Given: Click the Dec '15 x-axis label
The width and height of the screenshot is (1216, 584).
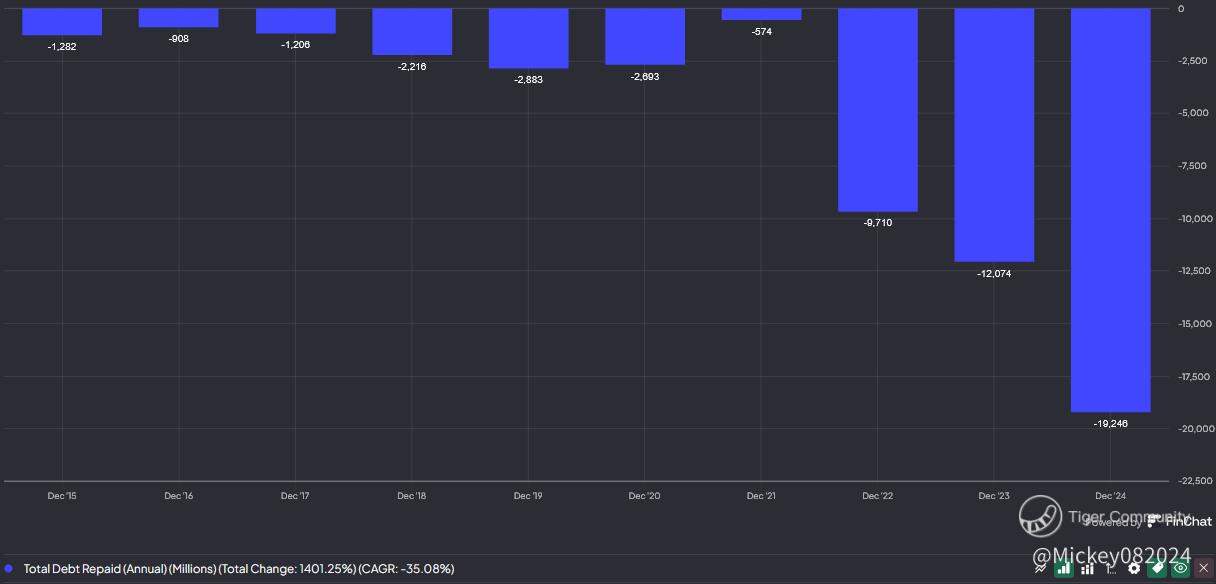Looking at the screenshot, I should point(62,496).
